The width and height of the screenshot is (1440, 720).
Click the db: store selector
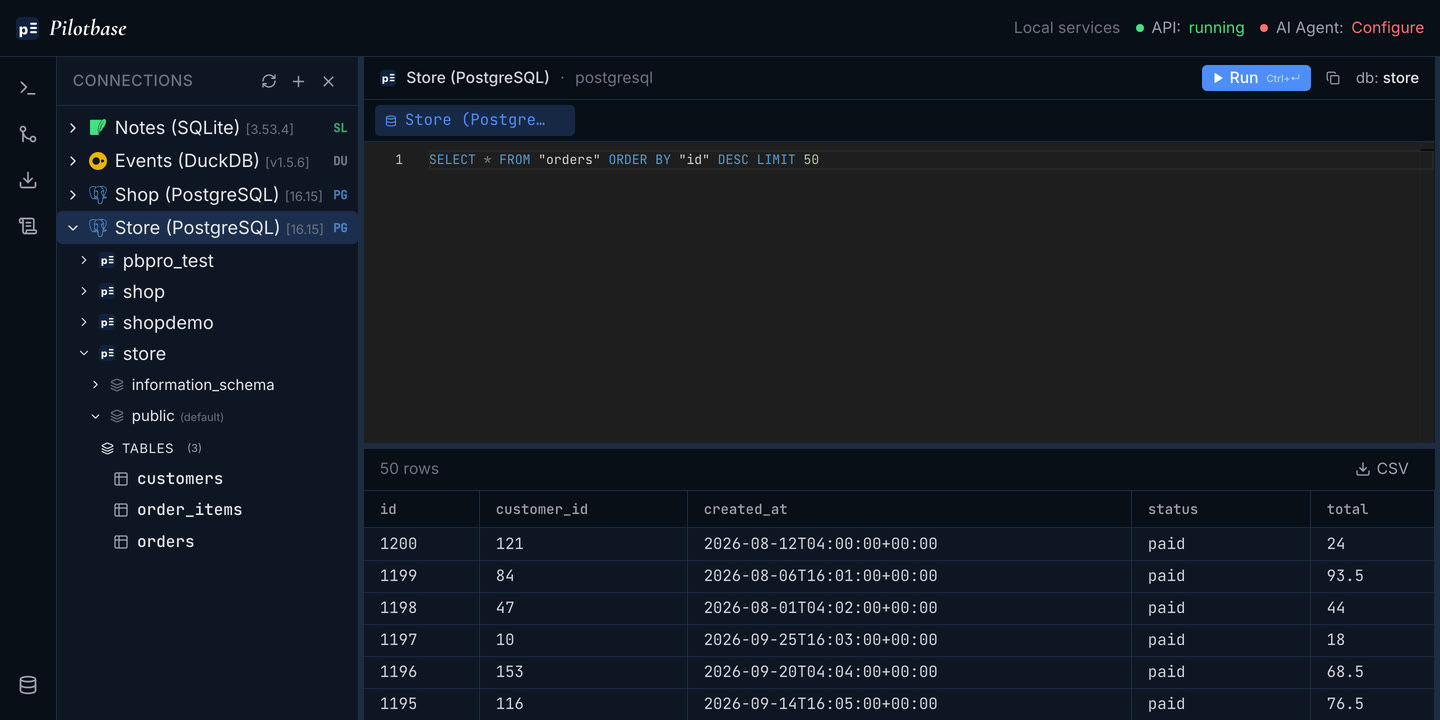coord(1387,78)
